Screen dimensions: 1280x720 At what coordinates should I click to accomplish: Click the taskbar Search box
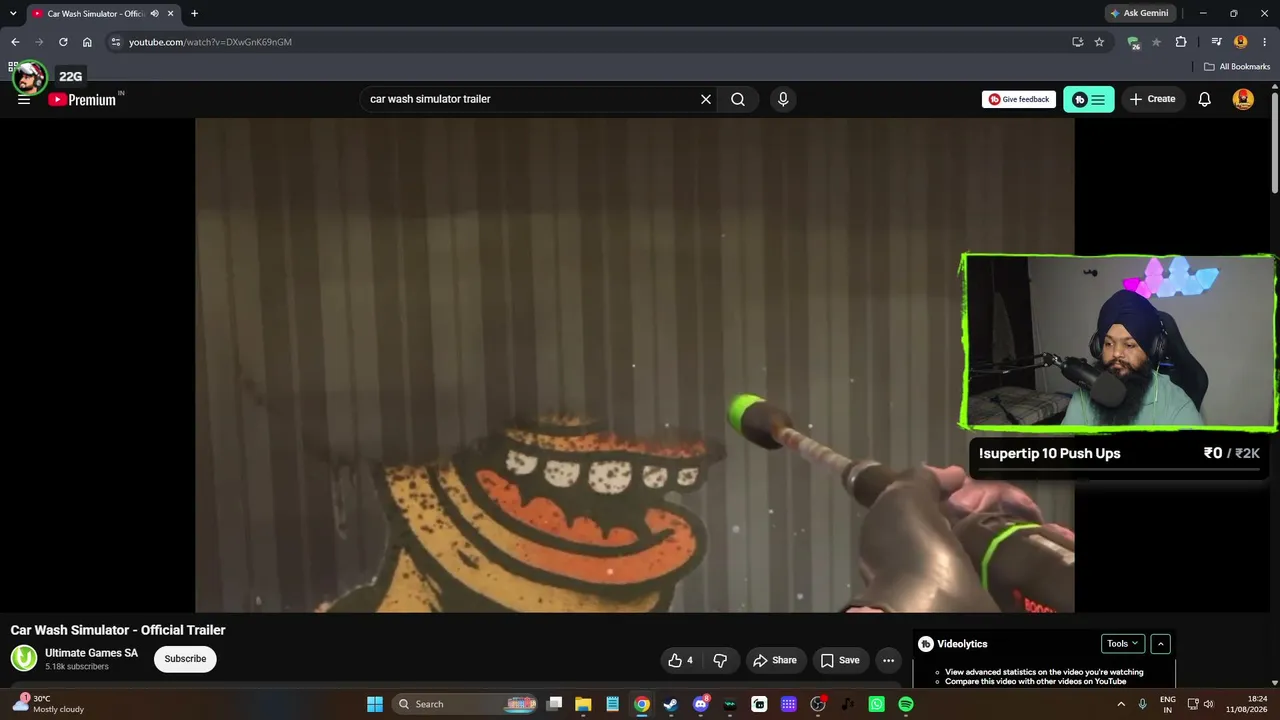[467, 704]
